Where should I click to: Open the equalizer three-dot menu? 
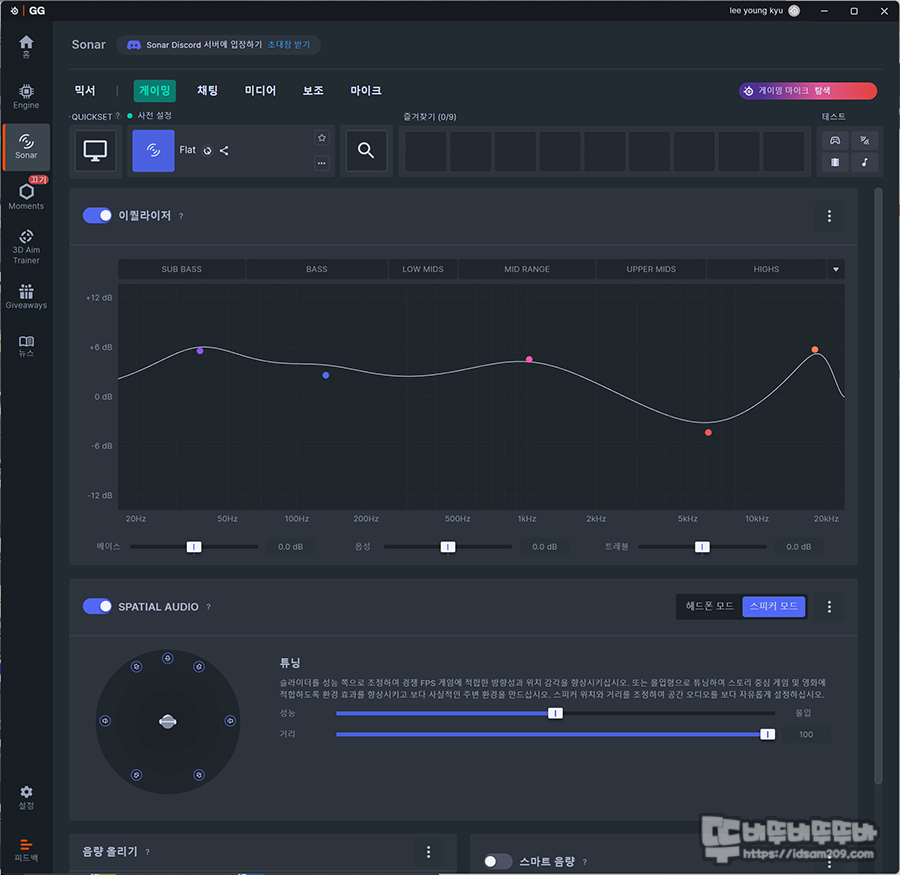click(829, 216)
